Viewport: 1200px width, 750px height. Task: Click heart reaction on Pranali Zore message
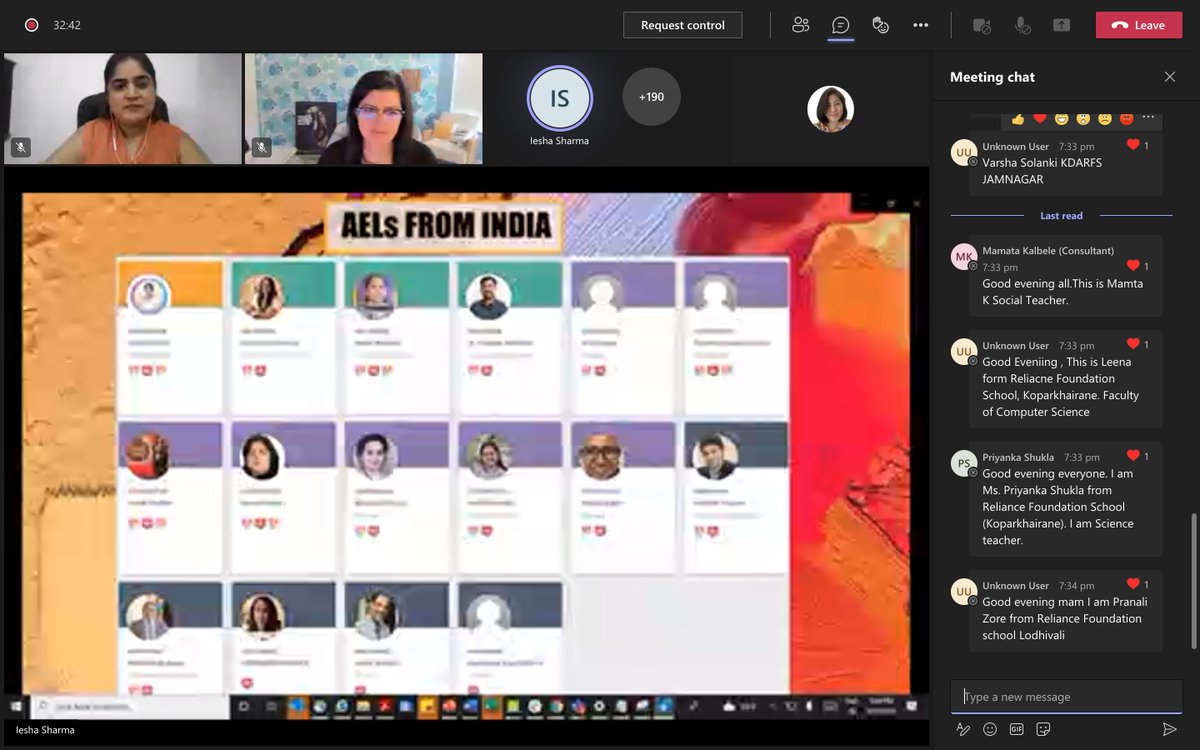click(1133, 584)
